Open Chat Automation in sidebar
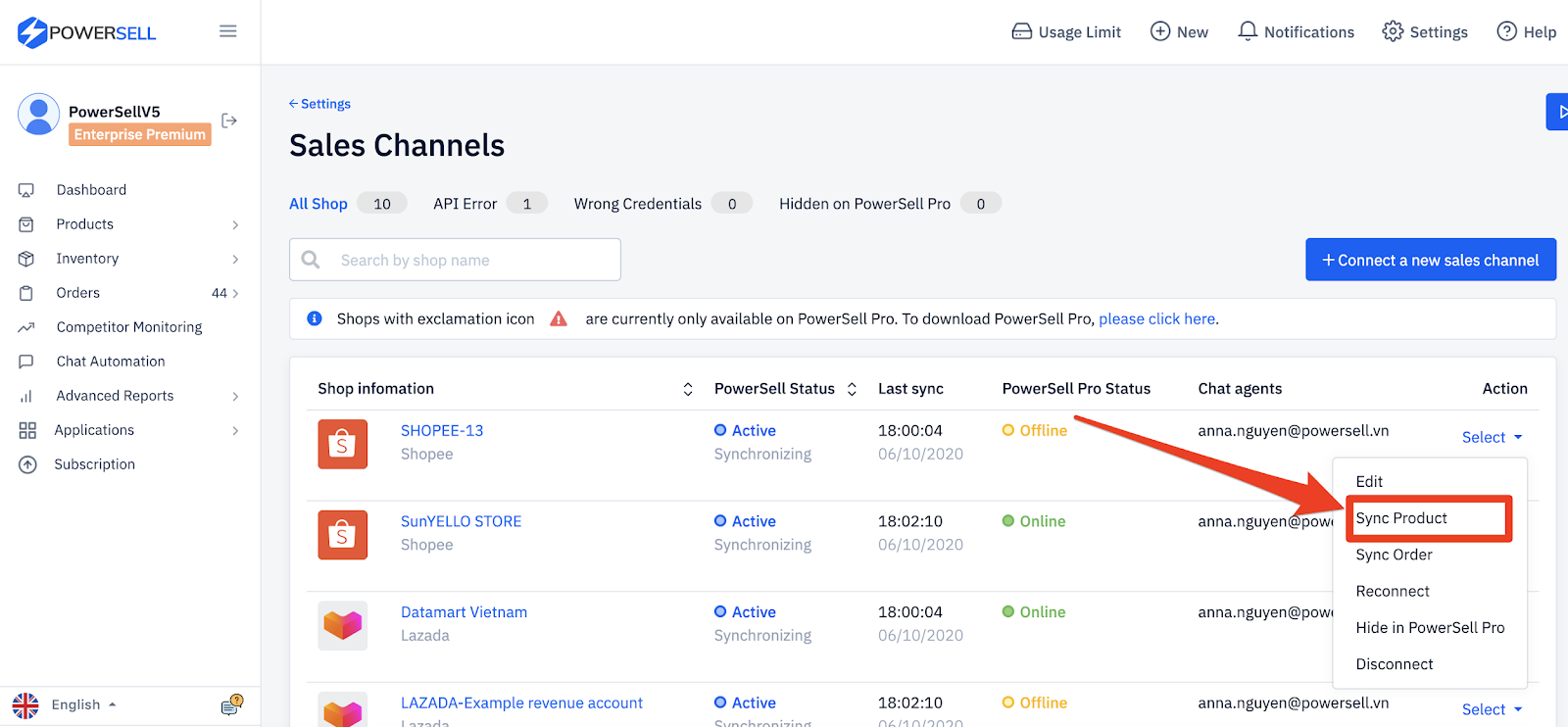The height and width of the screenshot is (727, 1568). point(111,362)
